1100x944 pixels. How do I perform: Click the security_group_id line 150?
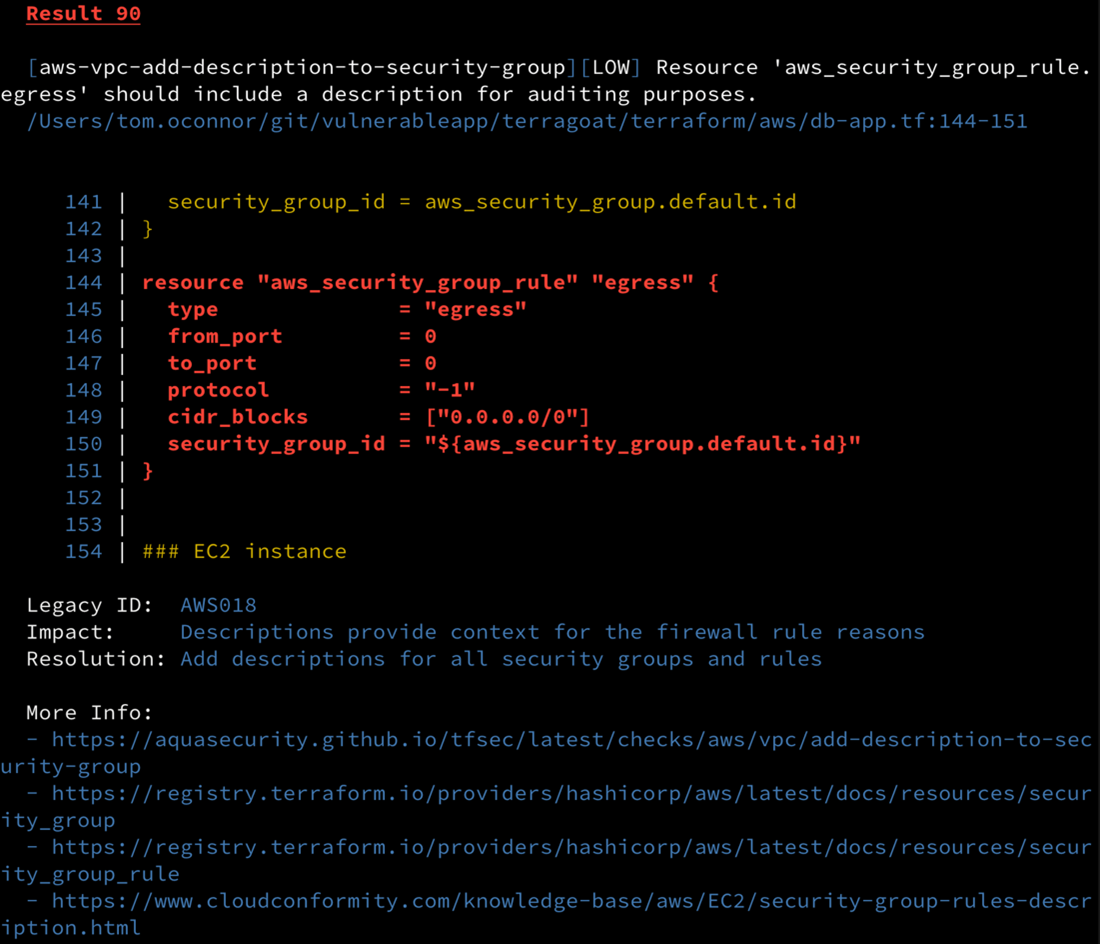coord(514,444)
